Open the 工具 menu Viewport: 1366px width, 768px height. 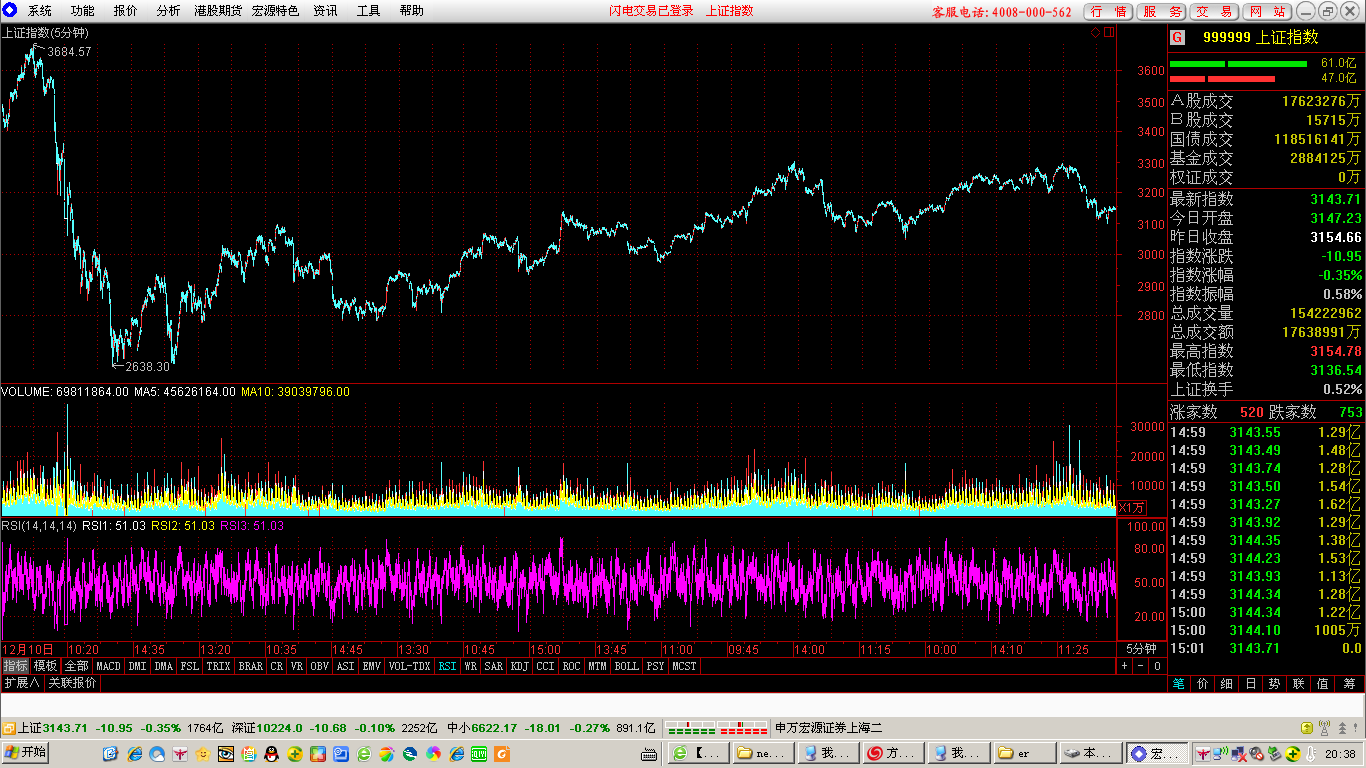(x=368, y=11)
